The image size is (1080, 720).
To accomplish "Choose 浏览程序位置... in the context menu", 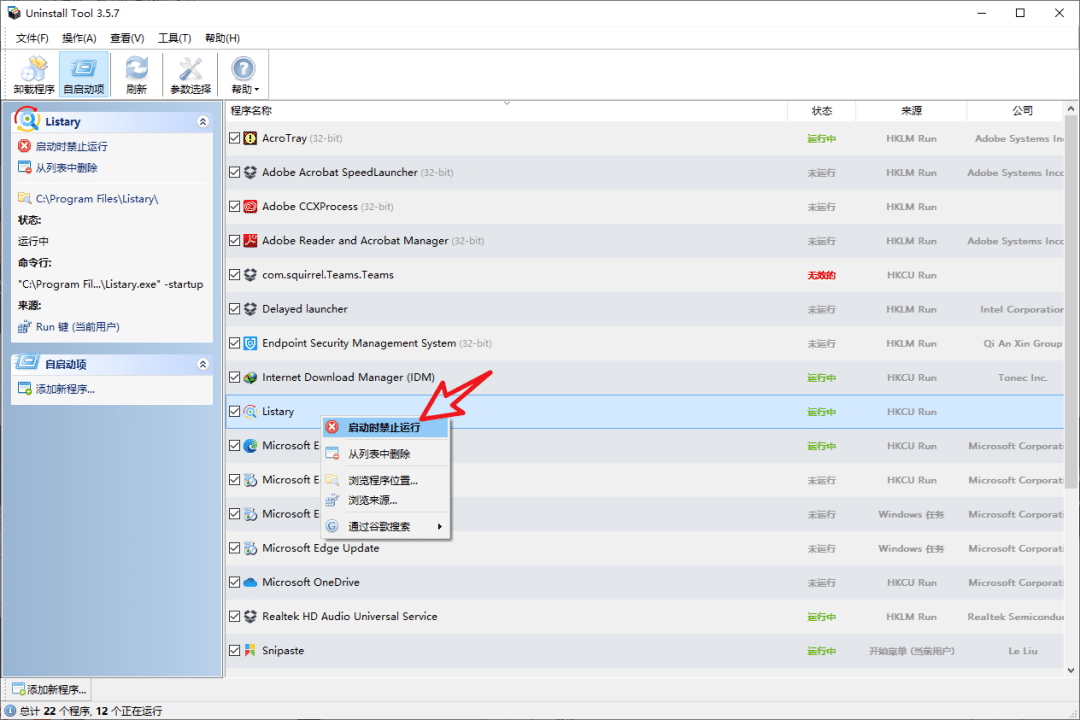I will click(x=385, y=480).
